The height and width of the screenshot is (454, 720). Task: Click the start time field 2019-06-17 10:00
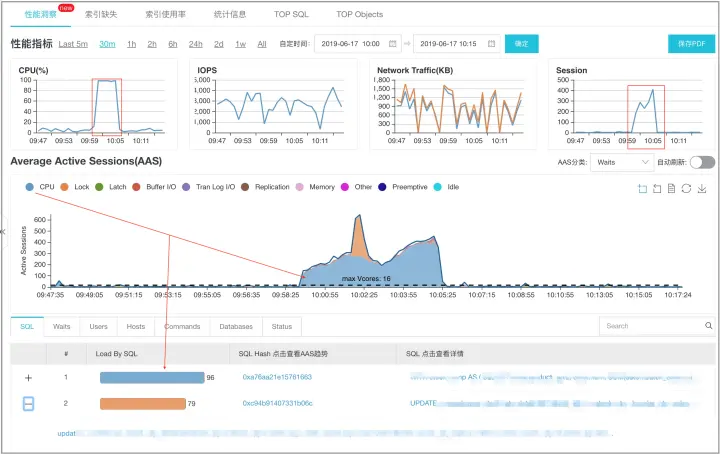tap(358, 44)
